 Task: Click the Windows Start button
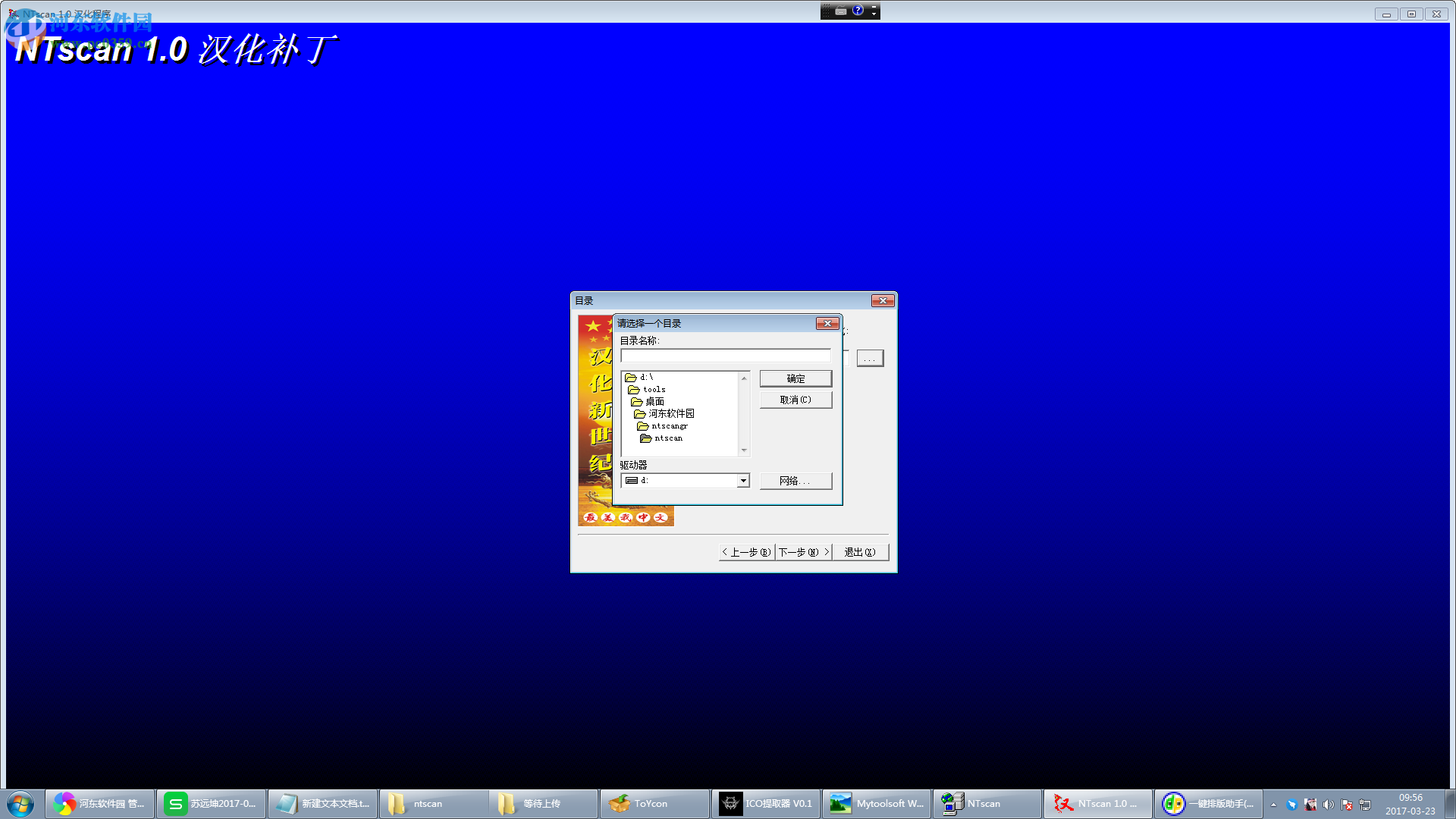click(x=20, y=804)
